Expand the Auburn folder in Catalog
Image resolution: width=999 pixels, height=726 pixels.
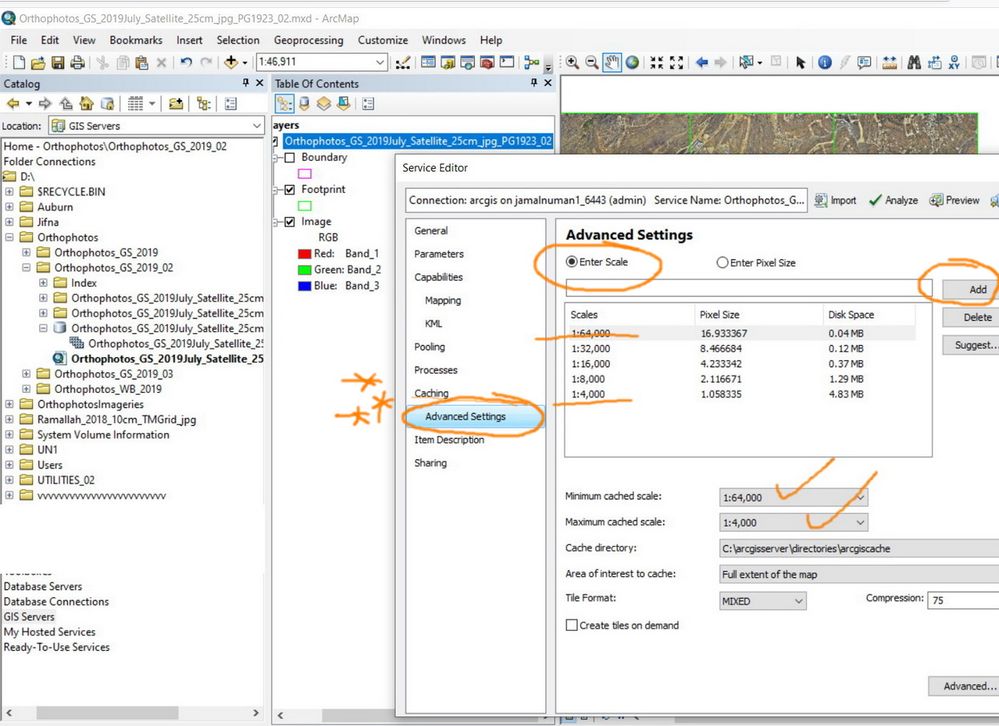(10, 207)
